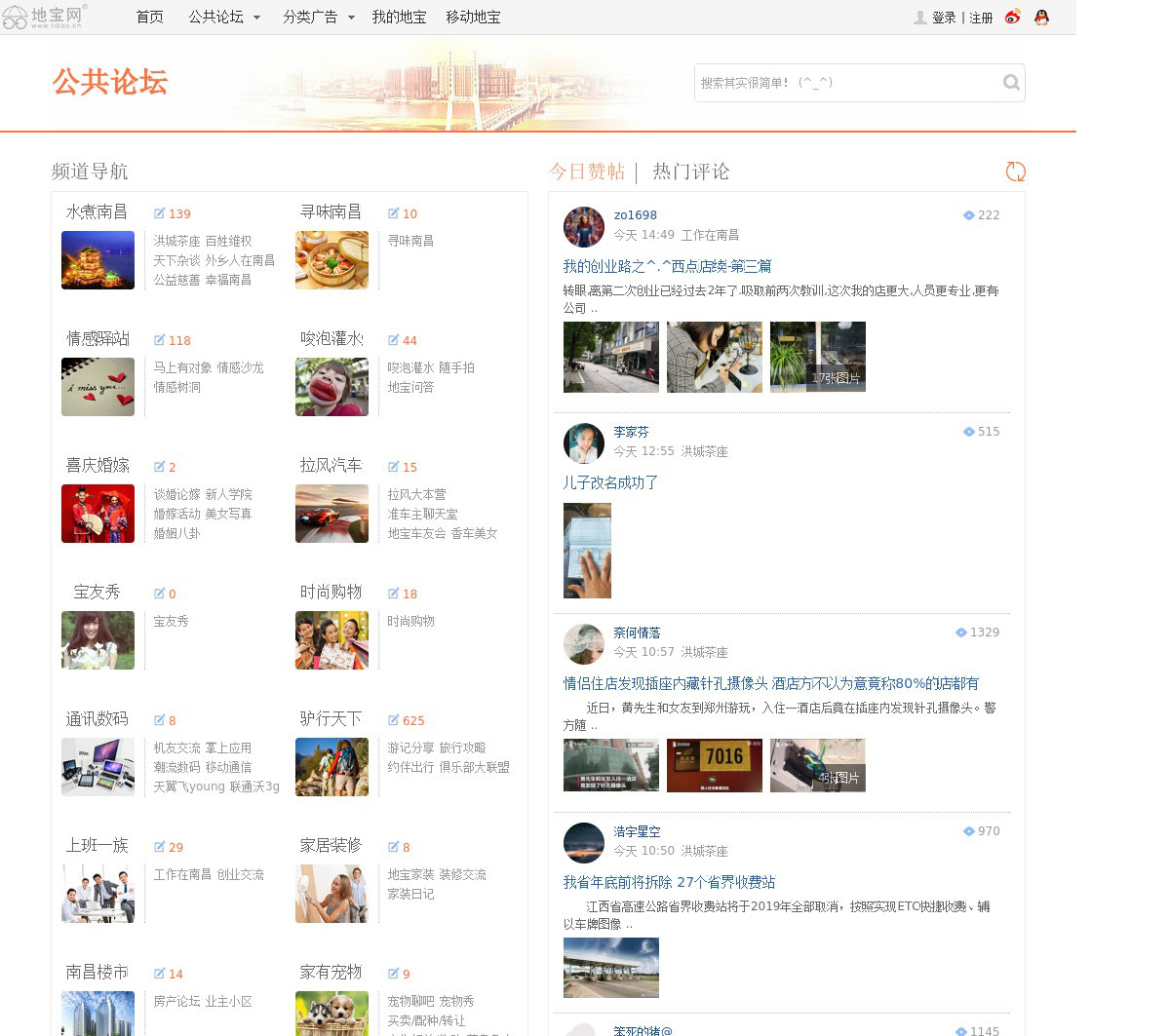The height and width of the screenshot is (1036, 1170).
Task: Open 儿子改名成功了 post photo
Action: [587, 551]
